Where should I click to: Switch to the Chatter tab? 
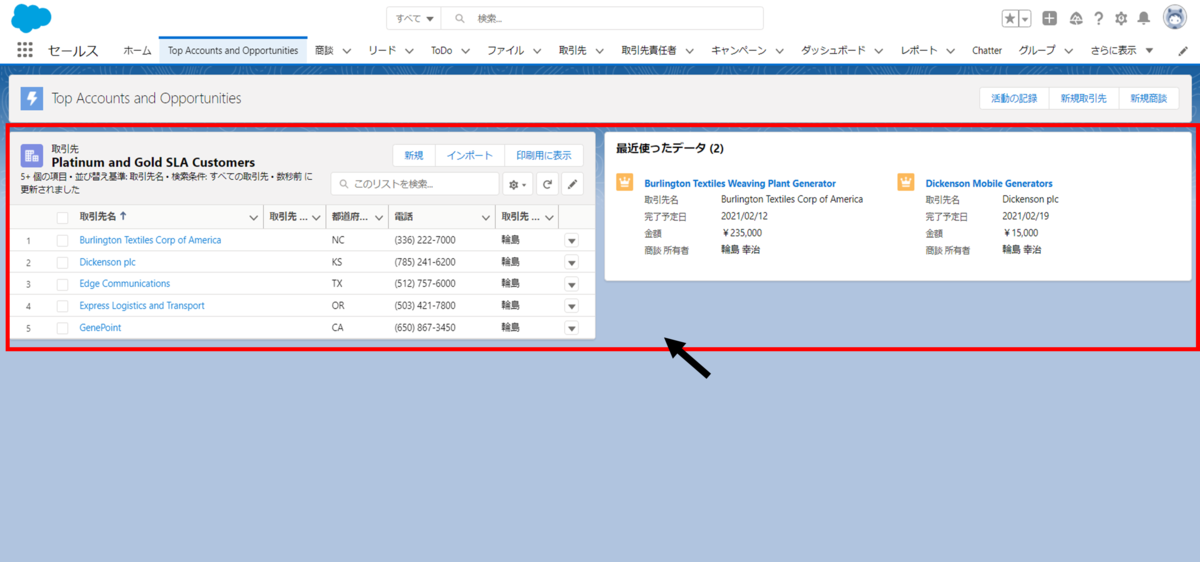[987, 50]
